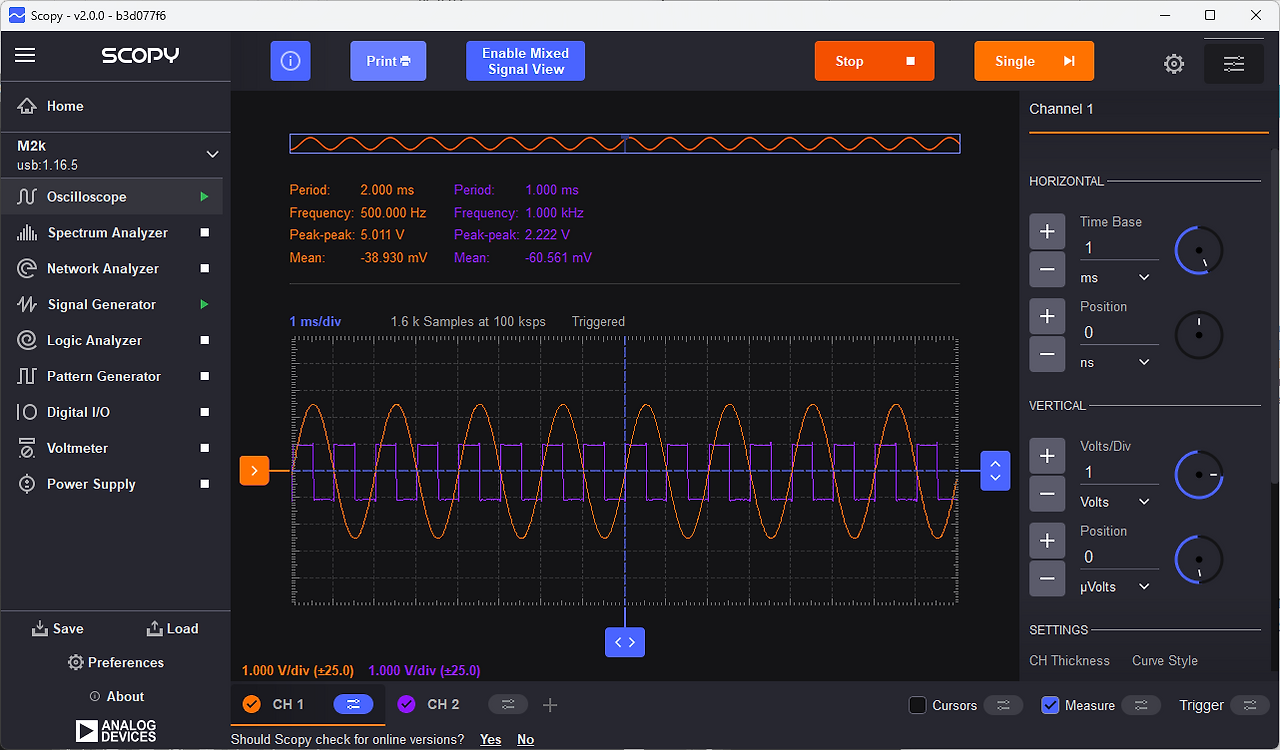Click the Home icon in sidebar
This screenshot has height=750, width=1280.
pyautogui.click(x=27, y=106)
